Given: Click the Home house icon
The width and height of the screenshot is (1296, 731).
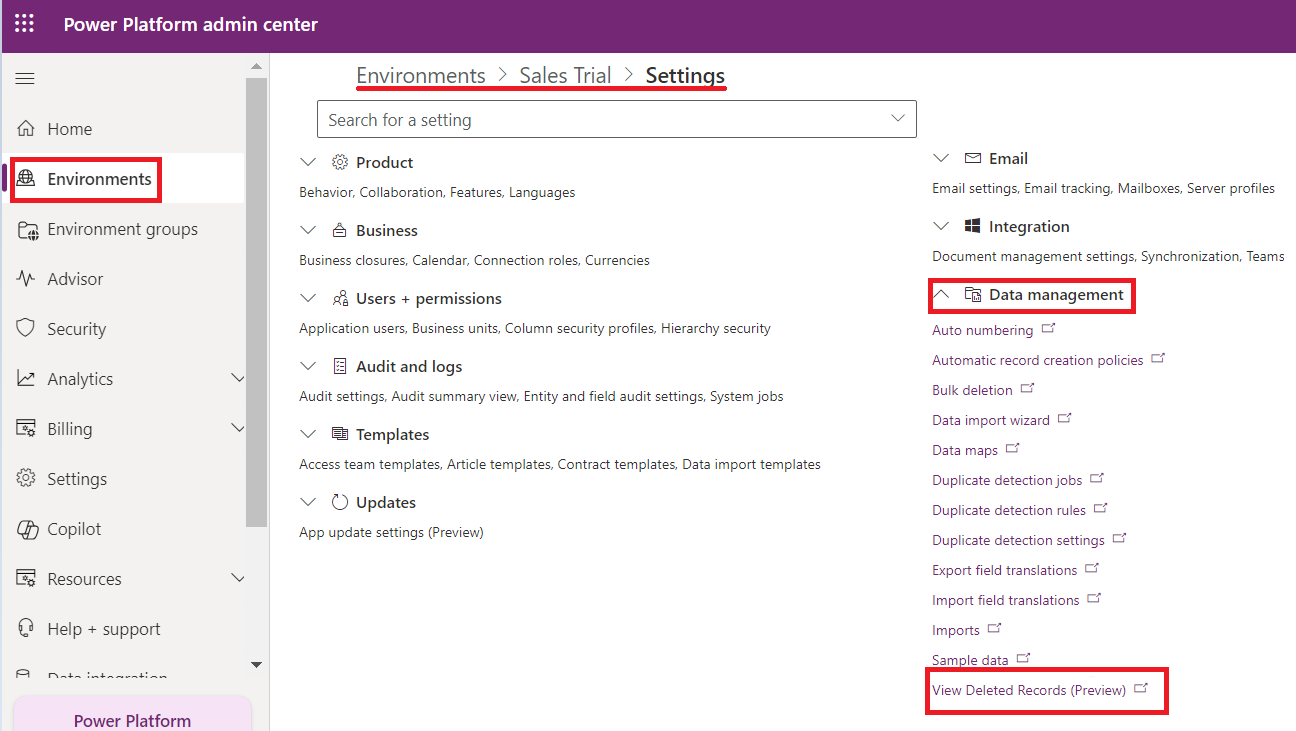Looking at the screenshot, I should pyautogui.click(x=26, y=128).
